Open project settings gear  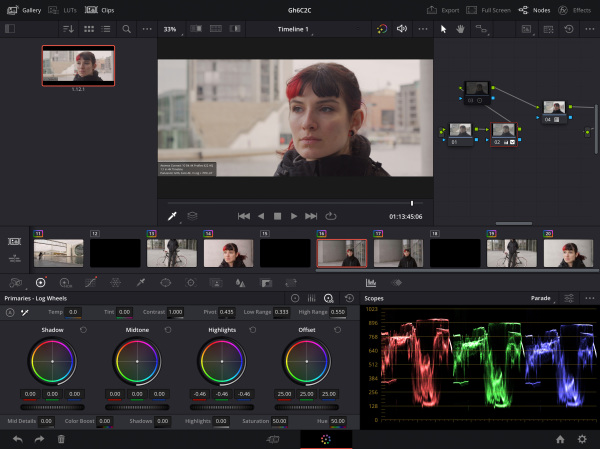(x=582, y=439)
